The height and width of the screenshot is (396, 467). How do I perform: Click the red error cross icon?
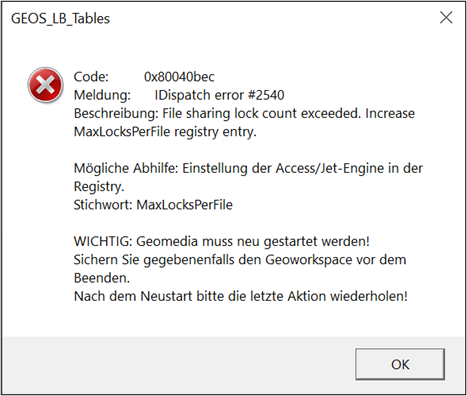[45, 85]
